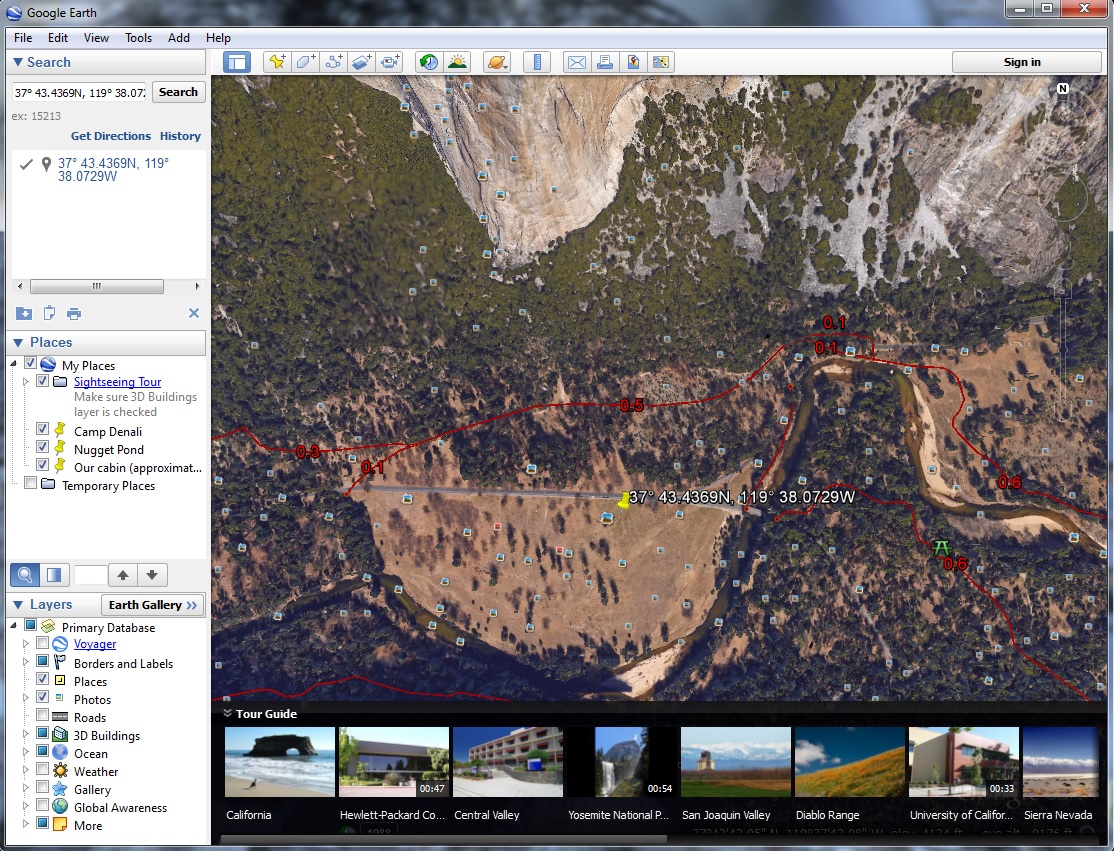
Task: Save image toolbar icon
Action: coord(632,63)
